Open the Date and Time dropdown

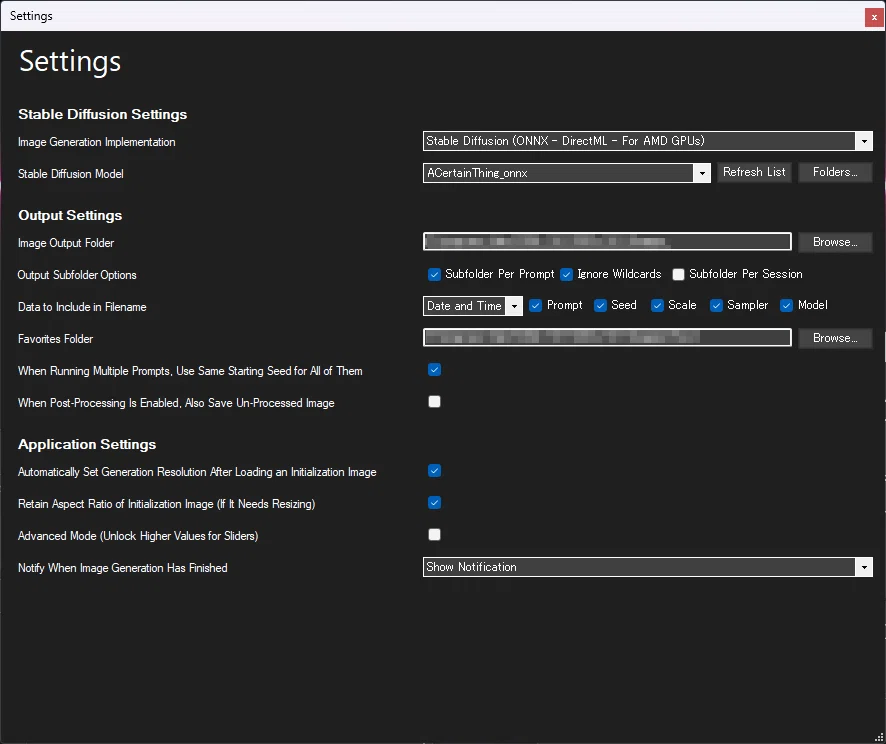(472, 306)
